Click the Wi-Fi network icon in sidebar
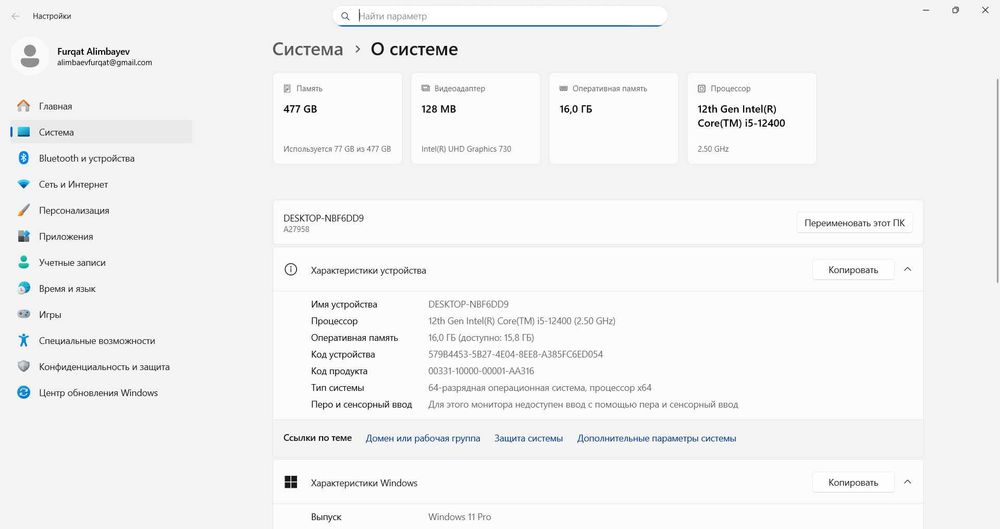 pyautogui.click(x=24, y=184)
